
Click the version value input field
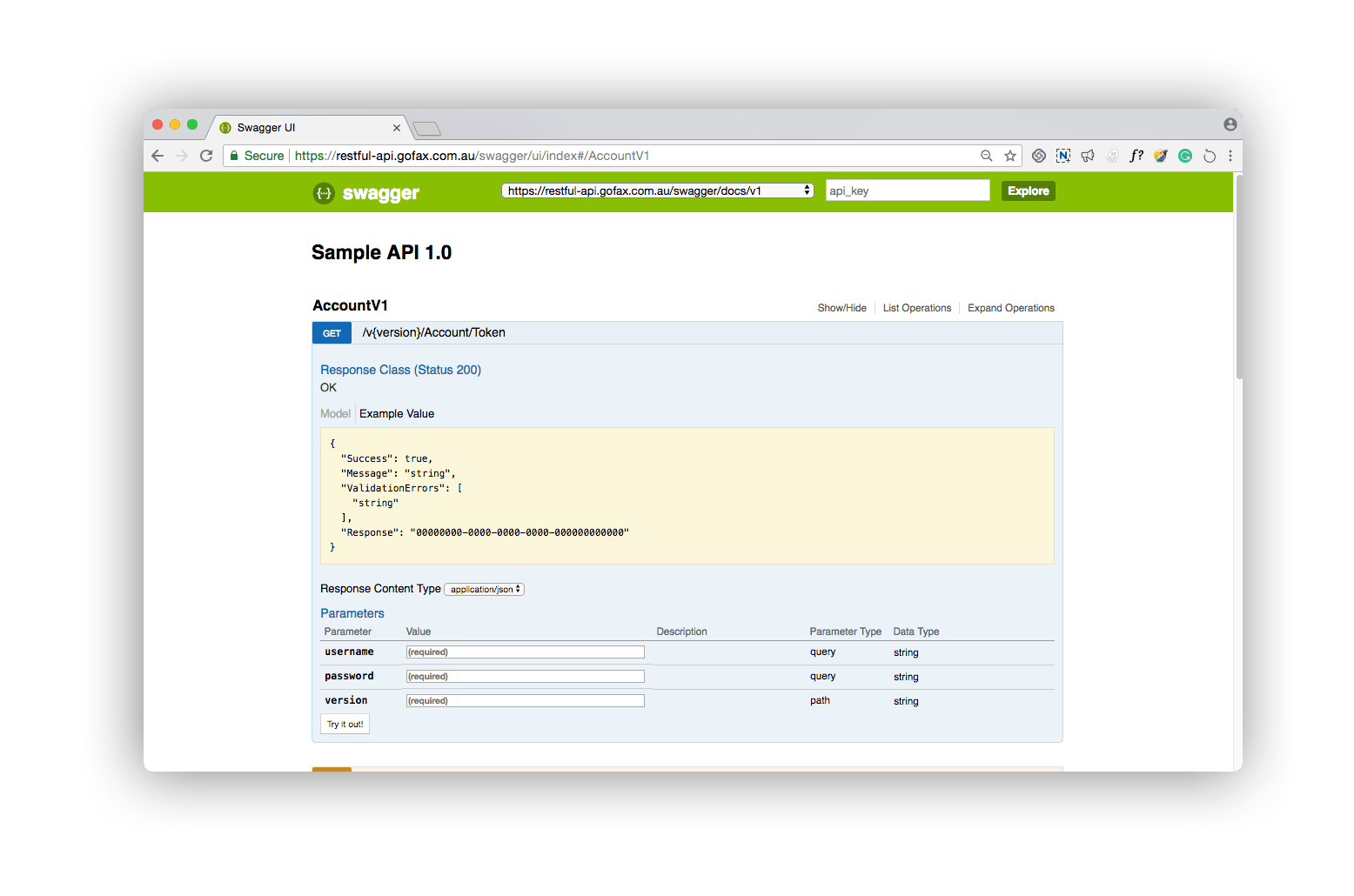pyautogui.click(x=526, y=700)
